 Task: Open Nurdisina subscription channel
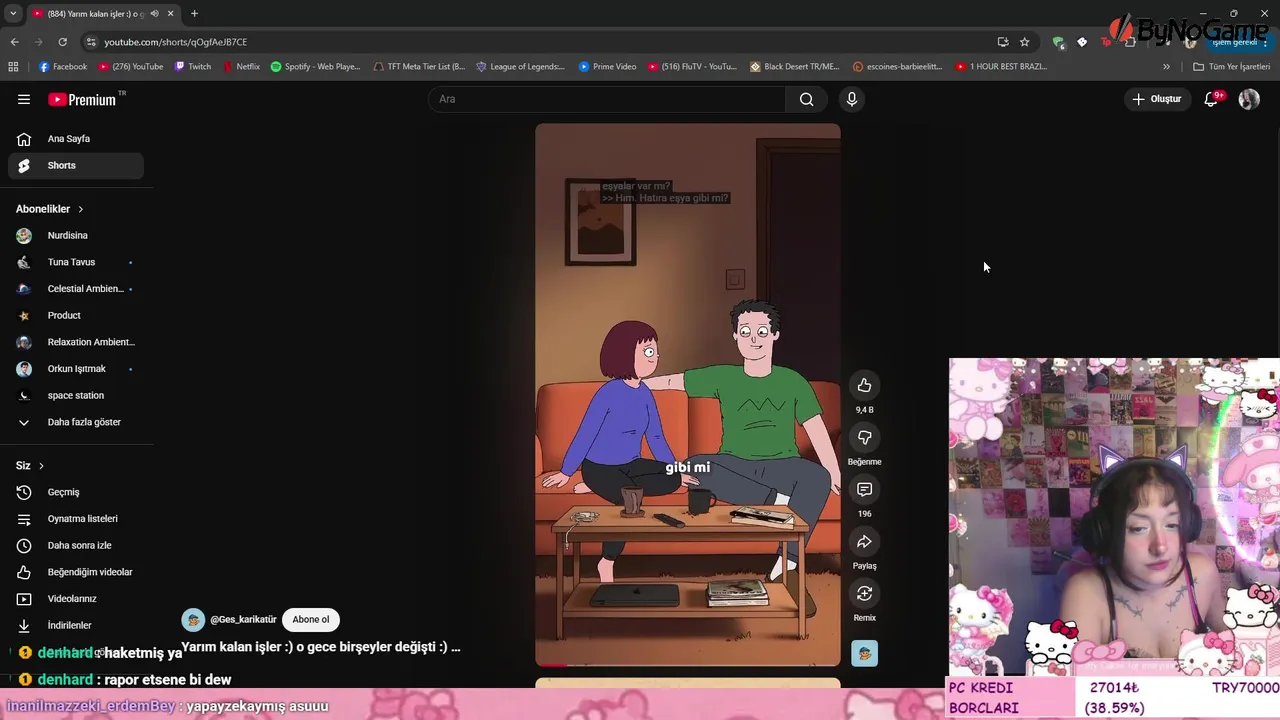[x=76, y=235]
